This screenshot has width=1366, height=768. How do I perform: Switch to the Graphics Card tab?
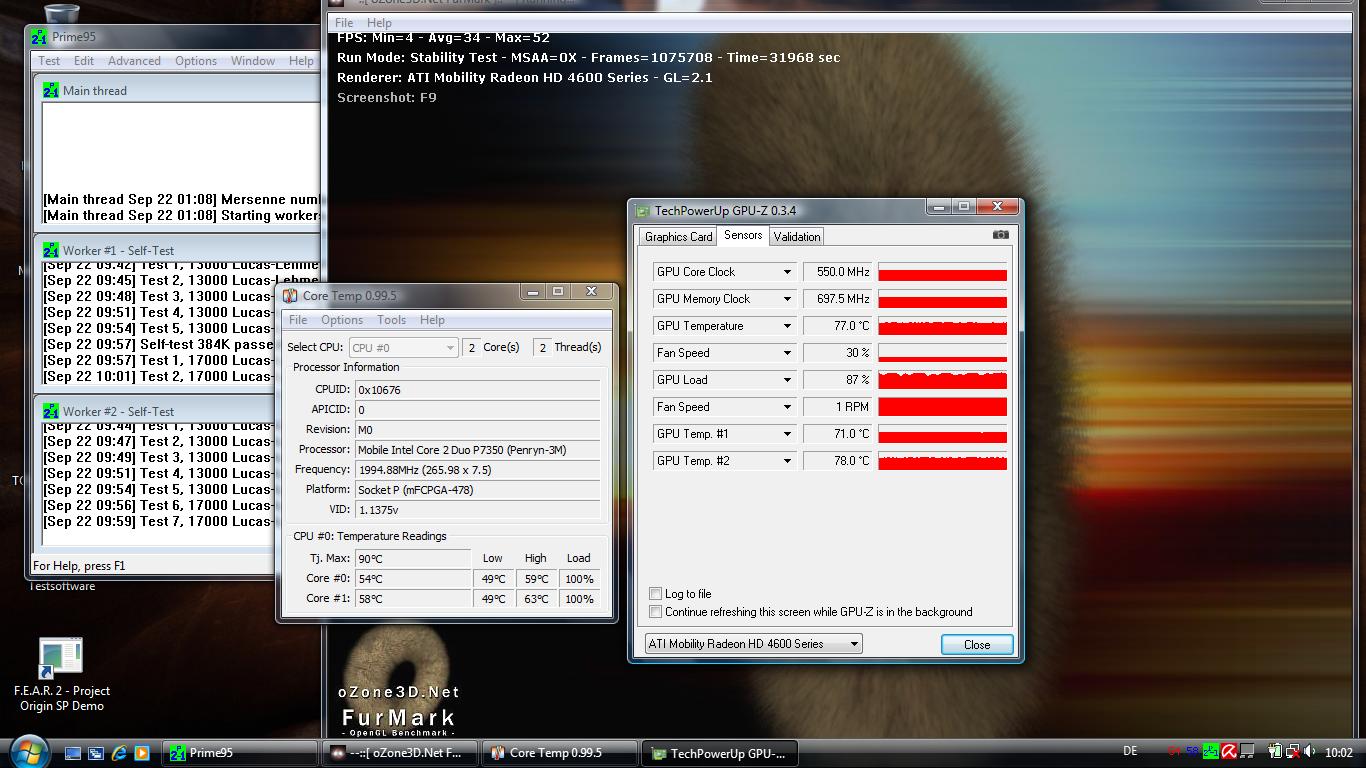679,237
